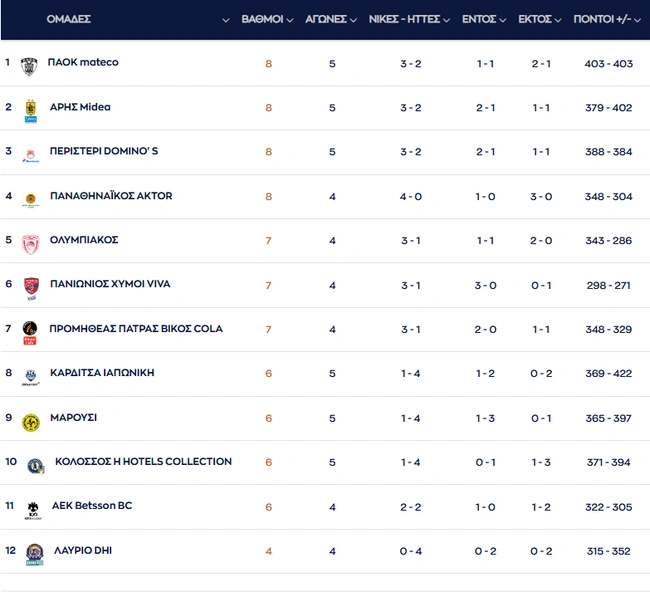Screen dimensions: 650x592
Task: Open the ΠΑΝΑΘΗΝΑΪΚΟΣ AKTOR team name link
Action: 110,196
